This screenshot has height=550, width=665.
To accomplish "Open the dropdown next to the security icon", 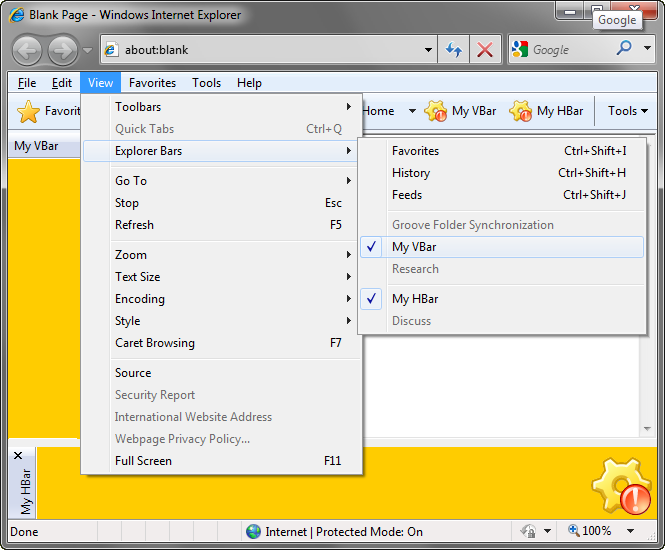I will pos(548,531).
